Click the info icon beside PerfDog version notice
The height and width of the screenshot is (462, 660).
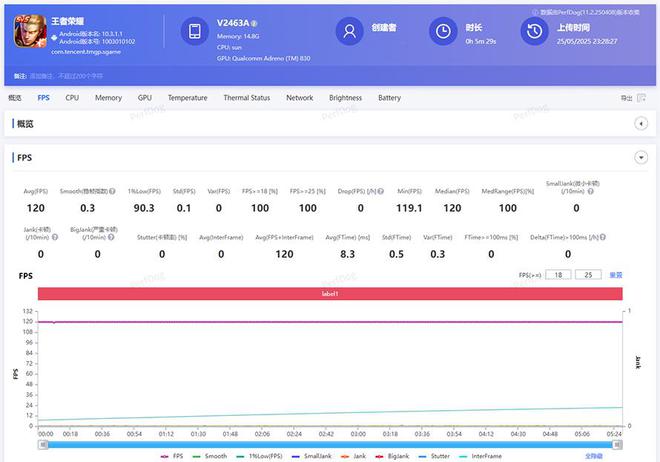pos(535,12)
